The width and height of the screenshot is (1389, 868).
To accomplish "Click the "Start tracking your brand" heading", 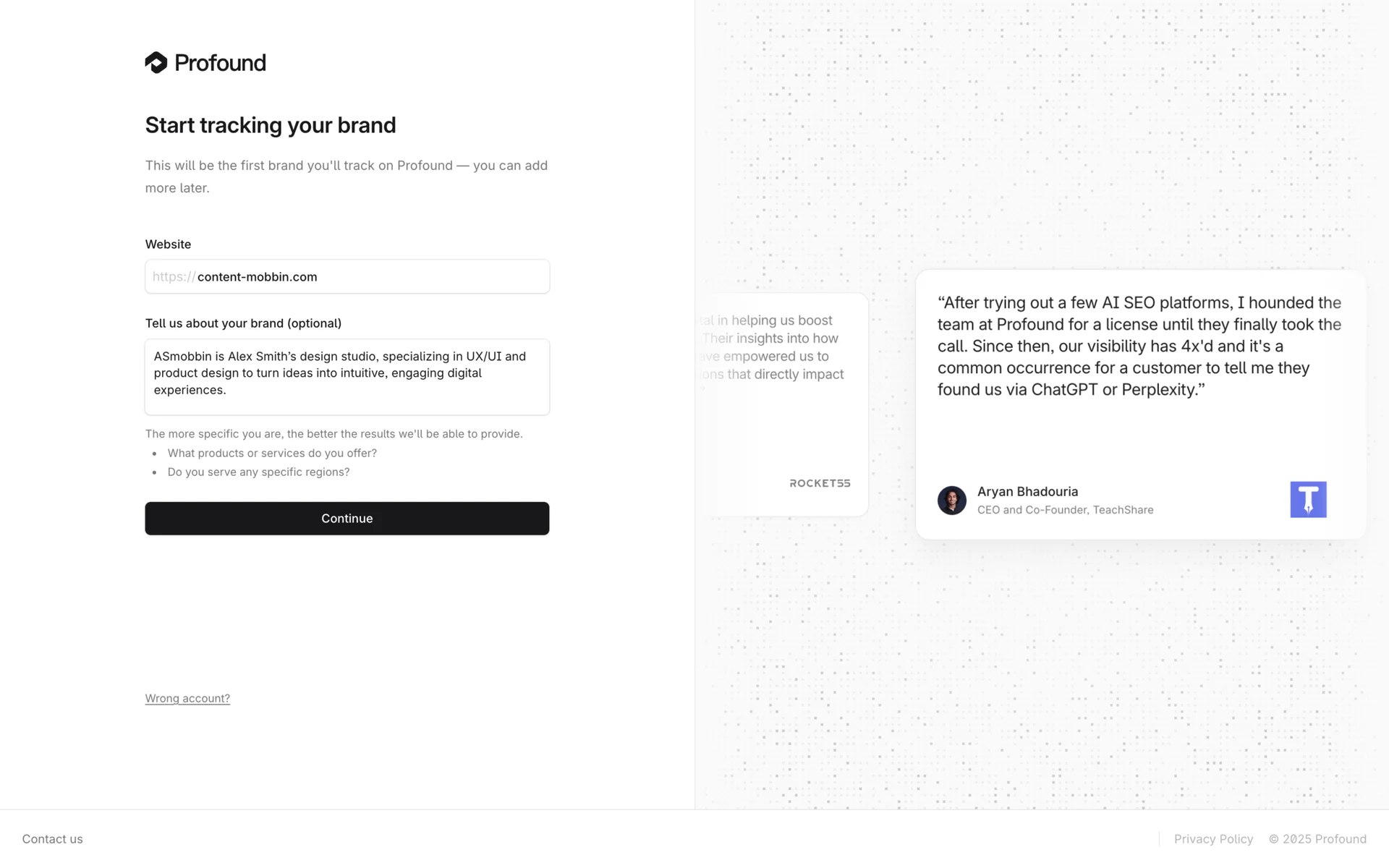I will click(271, 125).
